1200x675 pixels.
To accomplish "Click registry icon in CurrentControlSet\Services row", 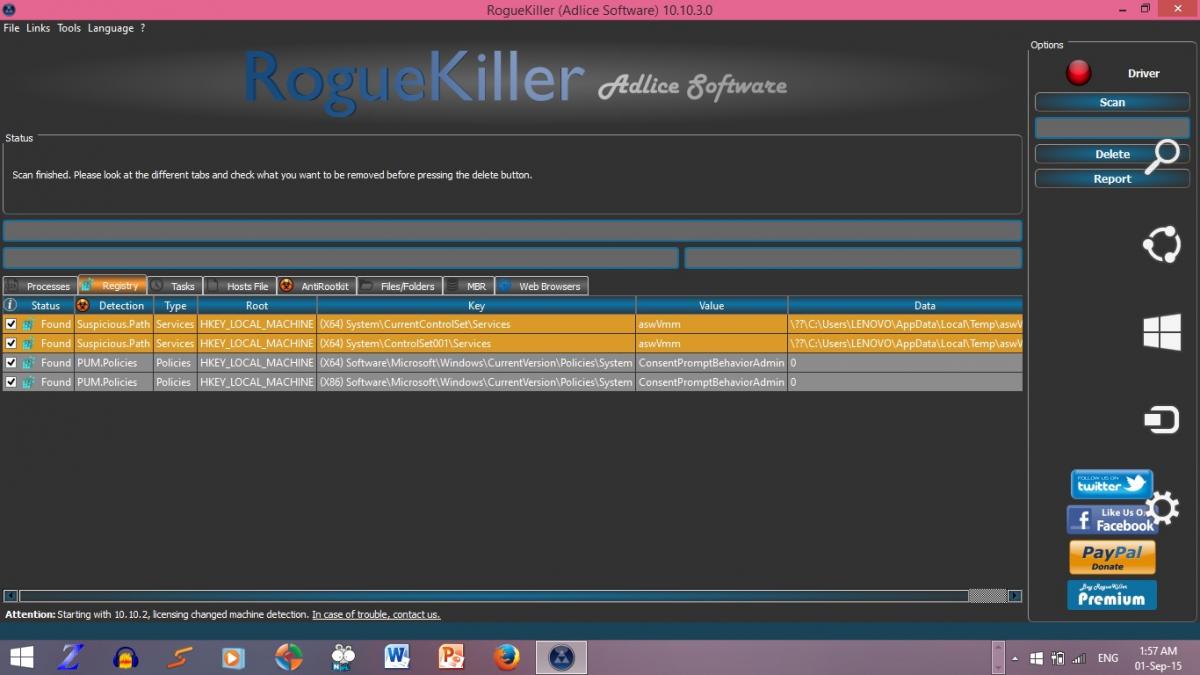I will (28, 324).
